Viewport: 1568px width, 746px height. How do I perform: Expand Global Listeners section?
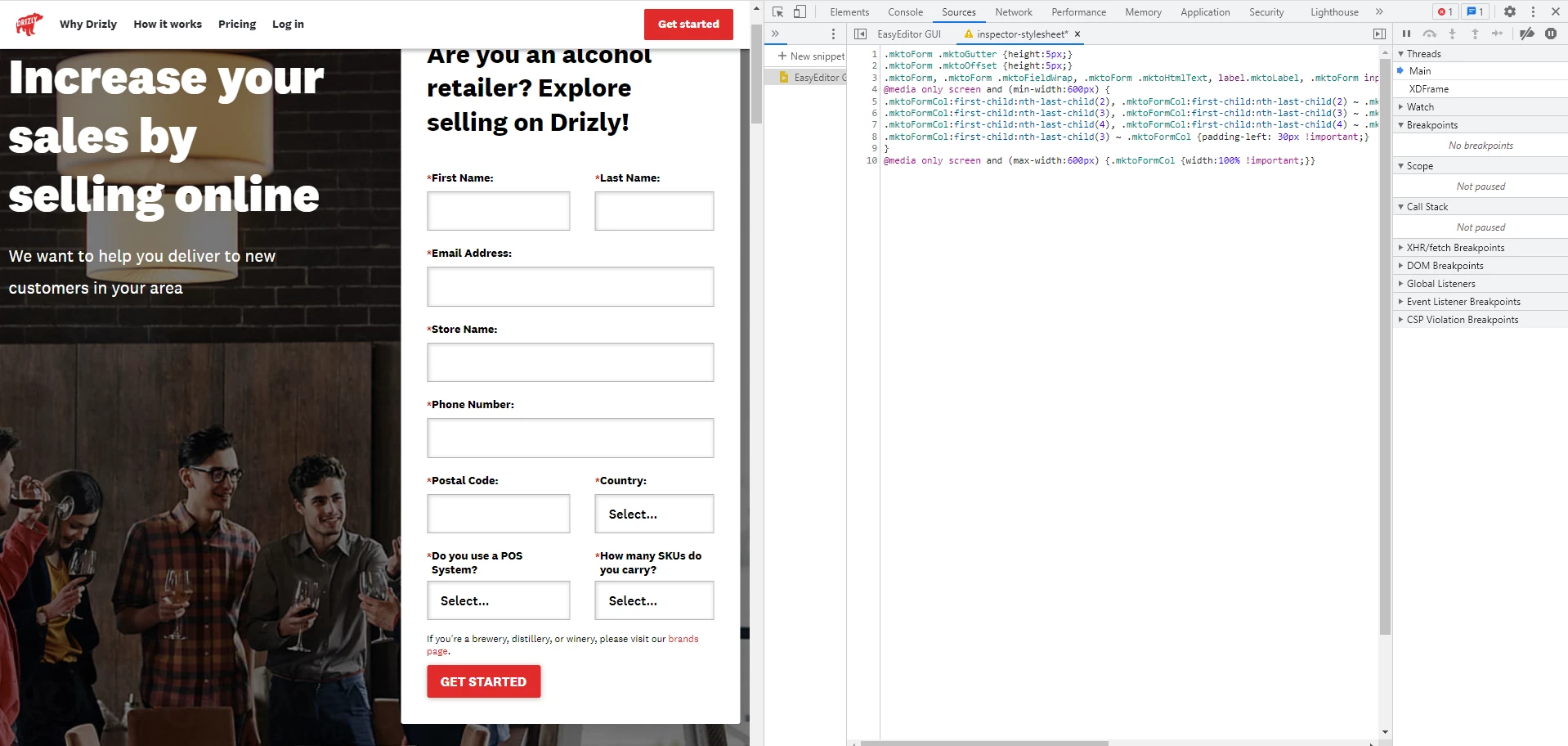(x=1481, y=283)
